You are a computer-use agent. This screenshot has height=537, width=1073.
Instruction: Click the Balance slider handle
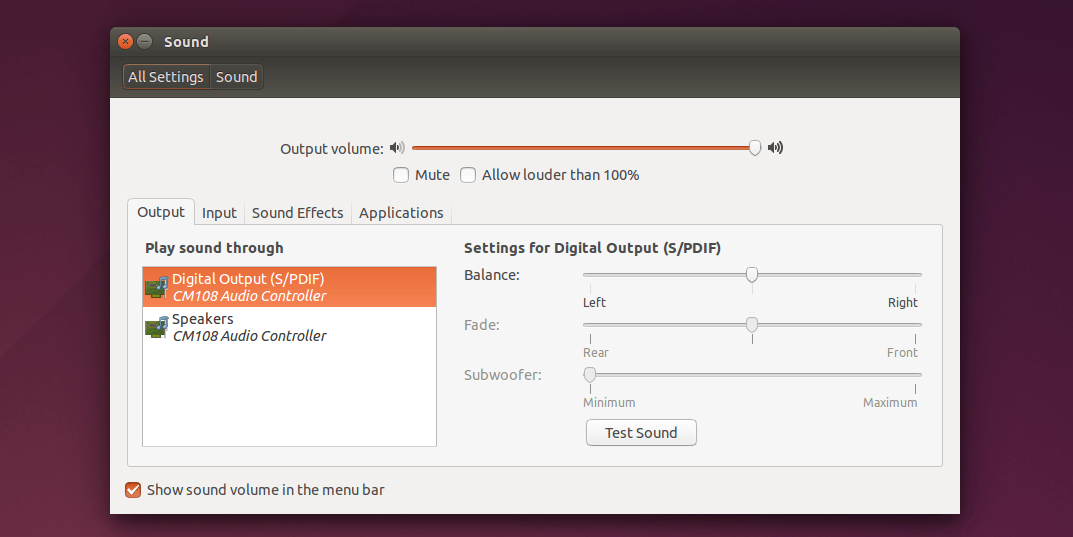tap(752, 275)
